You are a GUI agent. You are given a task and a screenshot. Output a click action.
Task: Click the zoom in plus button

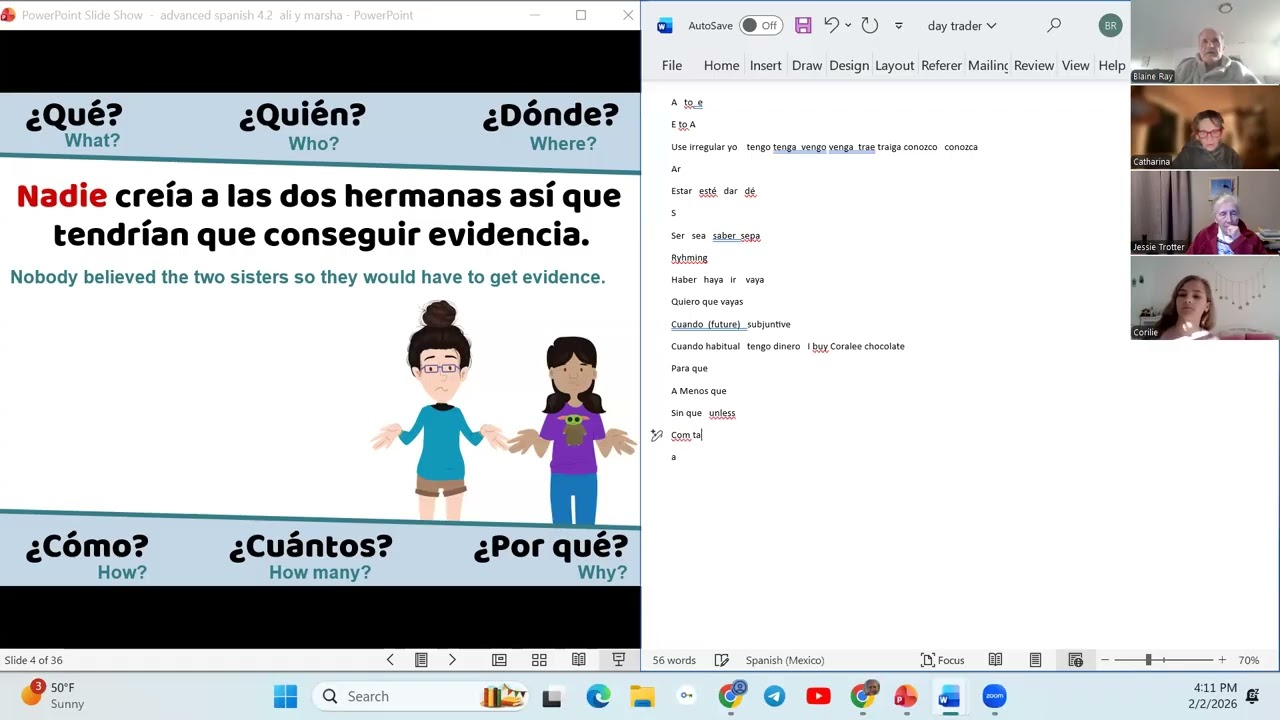[1222, 660]
